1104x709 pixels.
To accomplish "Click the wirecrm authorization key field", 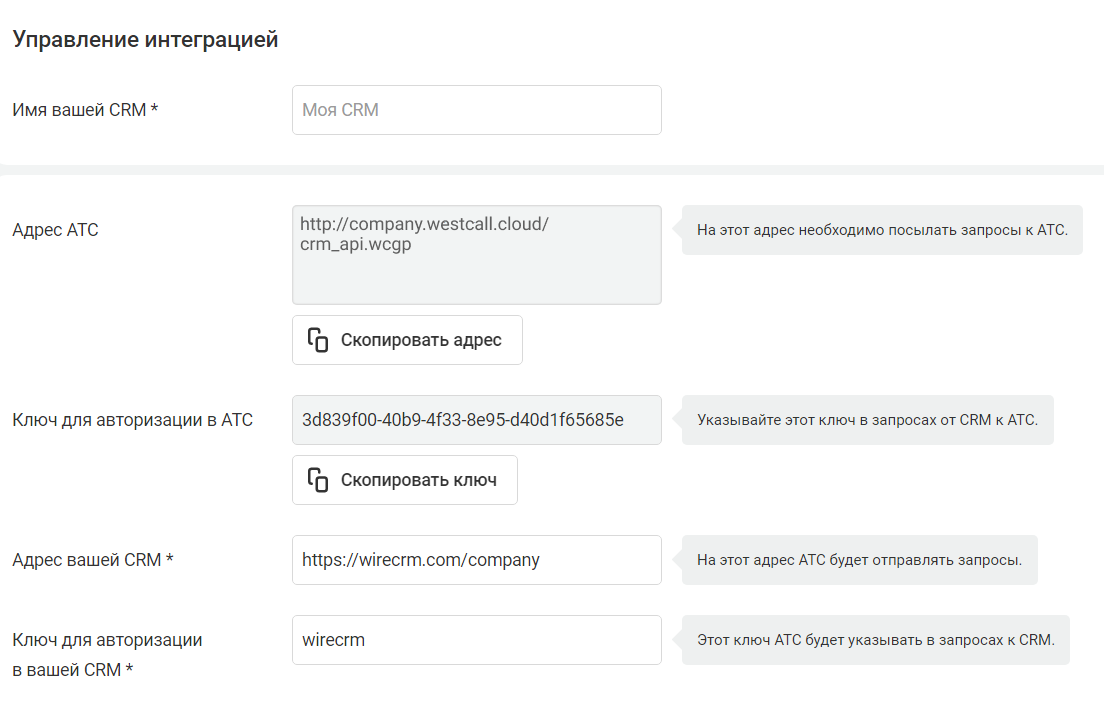I will click(x=477, y=640).
